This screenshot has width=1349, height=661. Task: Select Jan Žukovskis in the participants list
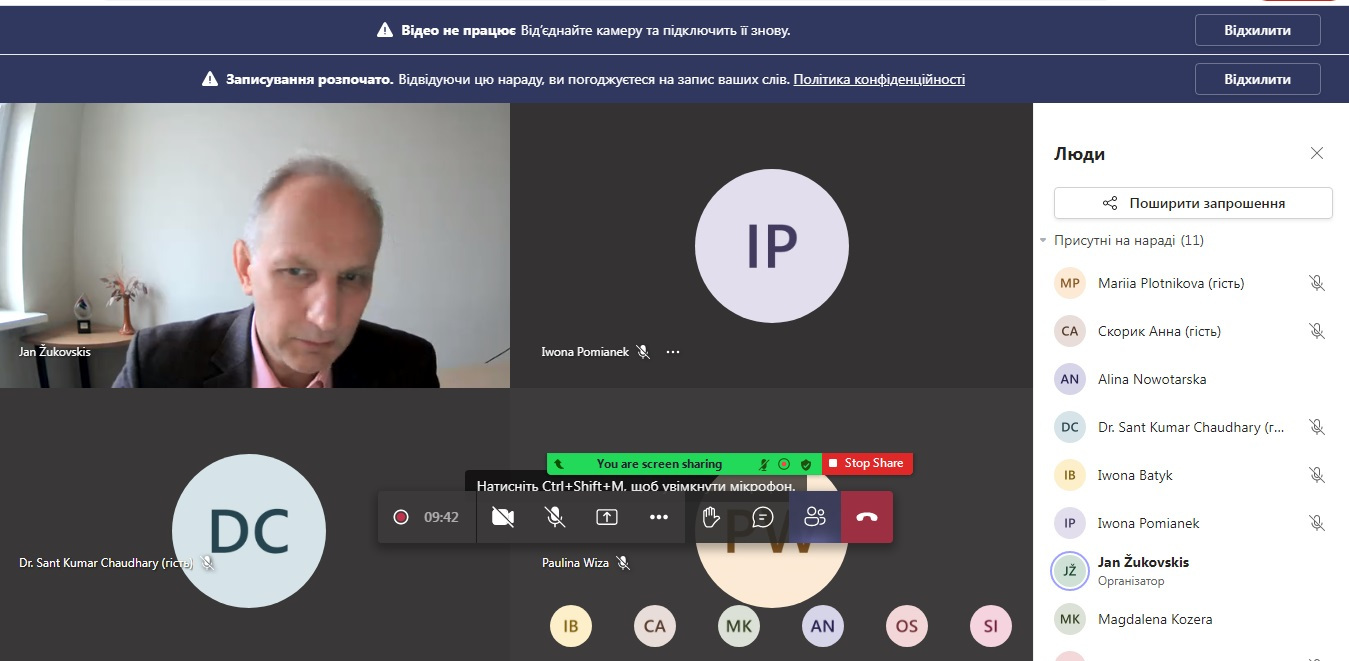click(x=1143, y=570)
